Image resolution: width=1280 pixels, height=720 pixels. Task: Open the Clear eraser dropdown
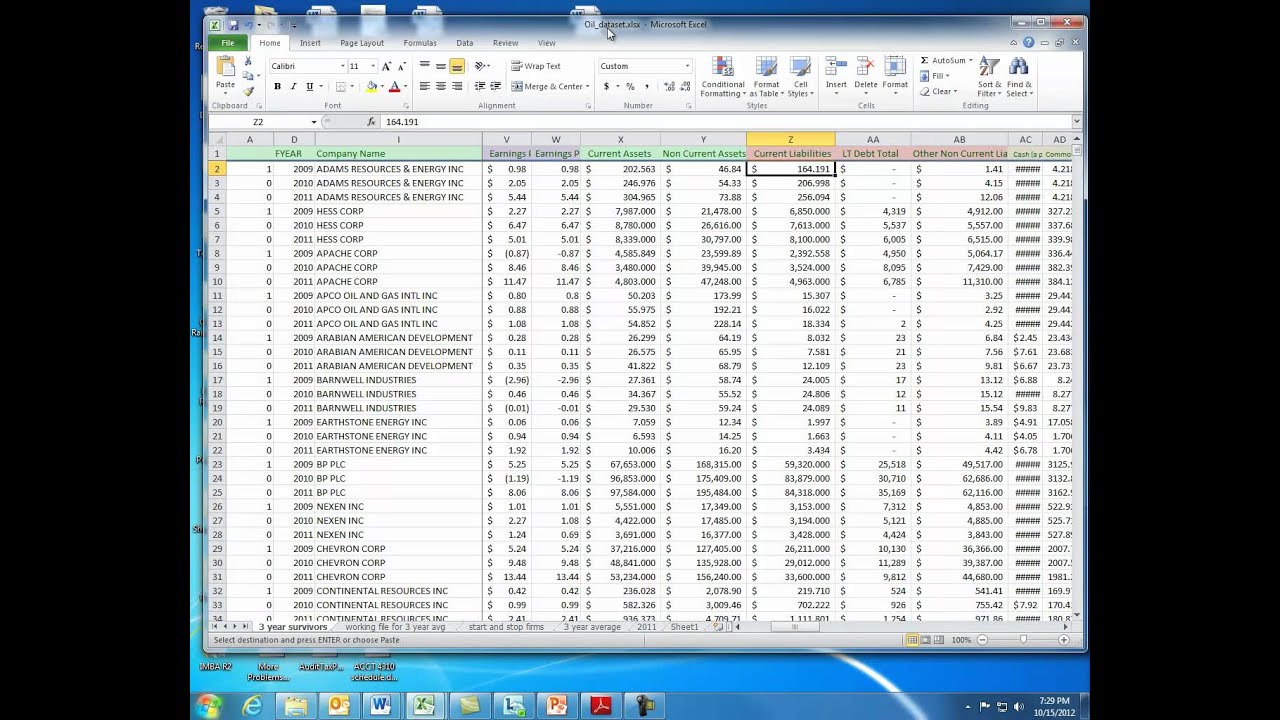(938, 91)
